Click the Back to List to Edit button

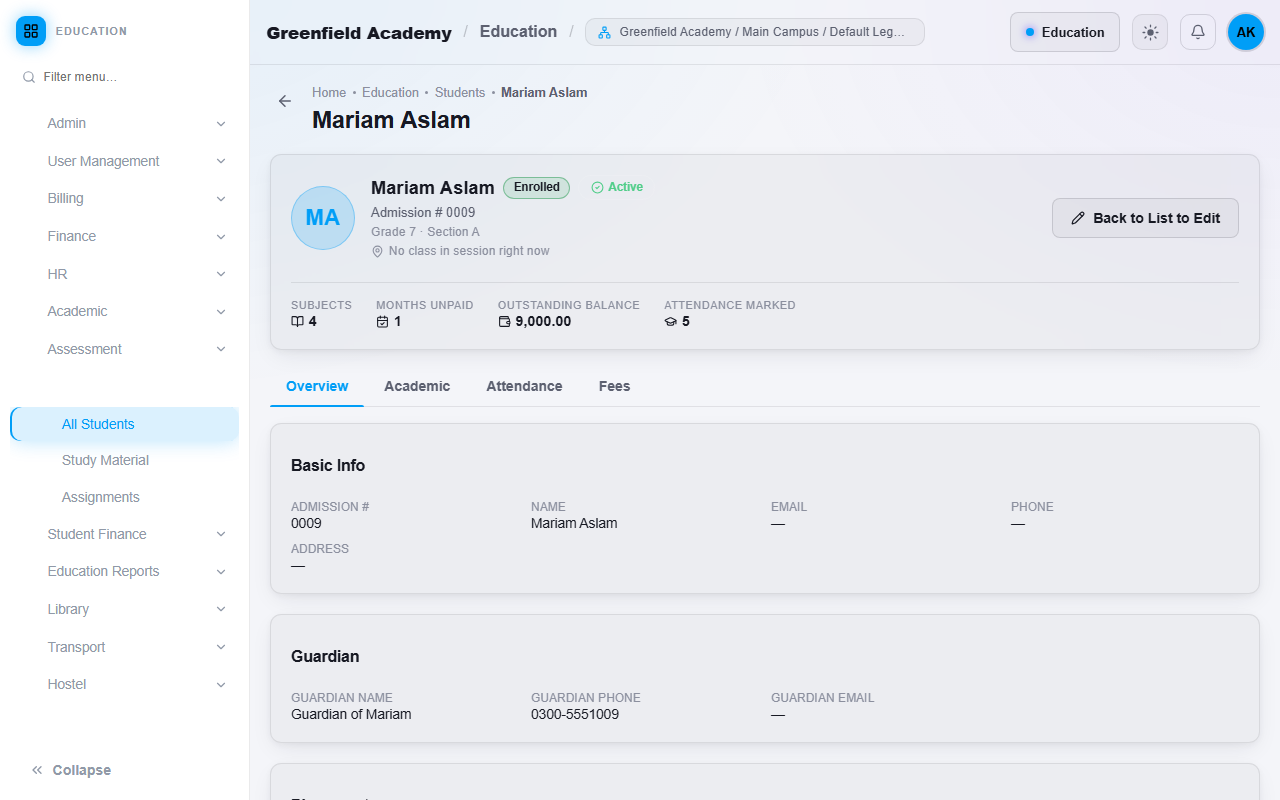(x=1145, y=218)
